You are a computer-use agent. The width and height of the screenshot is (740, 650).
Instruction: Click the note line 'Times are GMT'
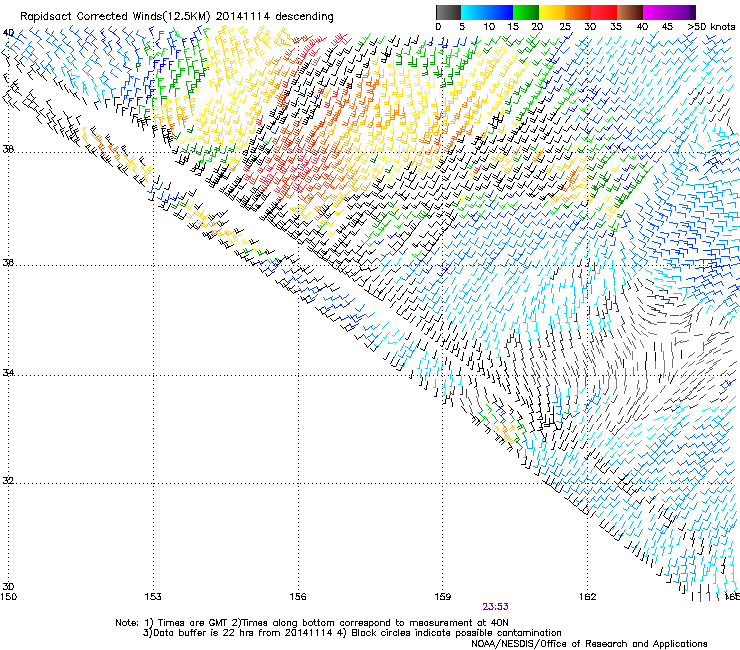[191, 623]
